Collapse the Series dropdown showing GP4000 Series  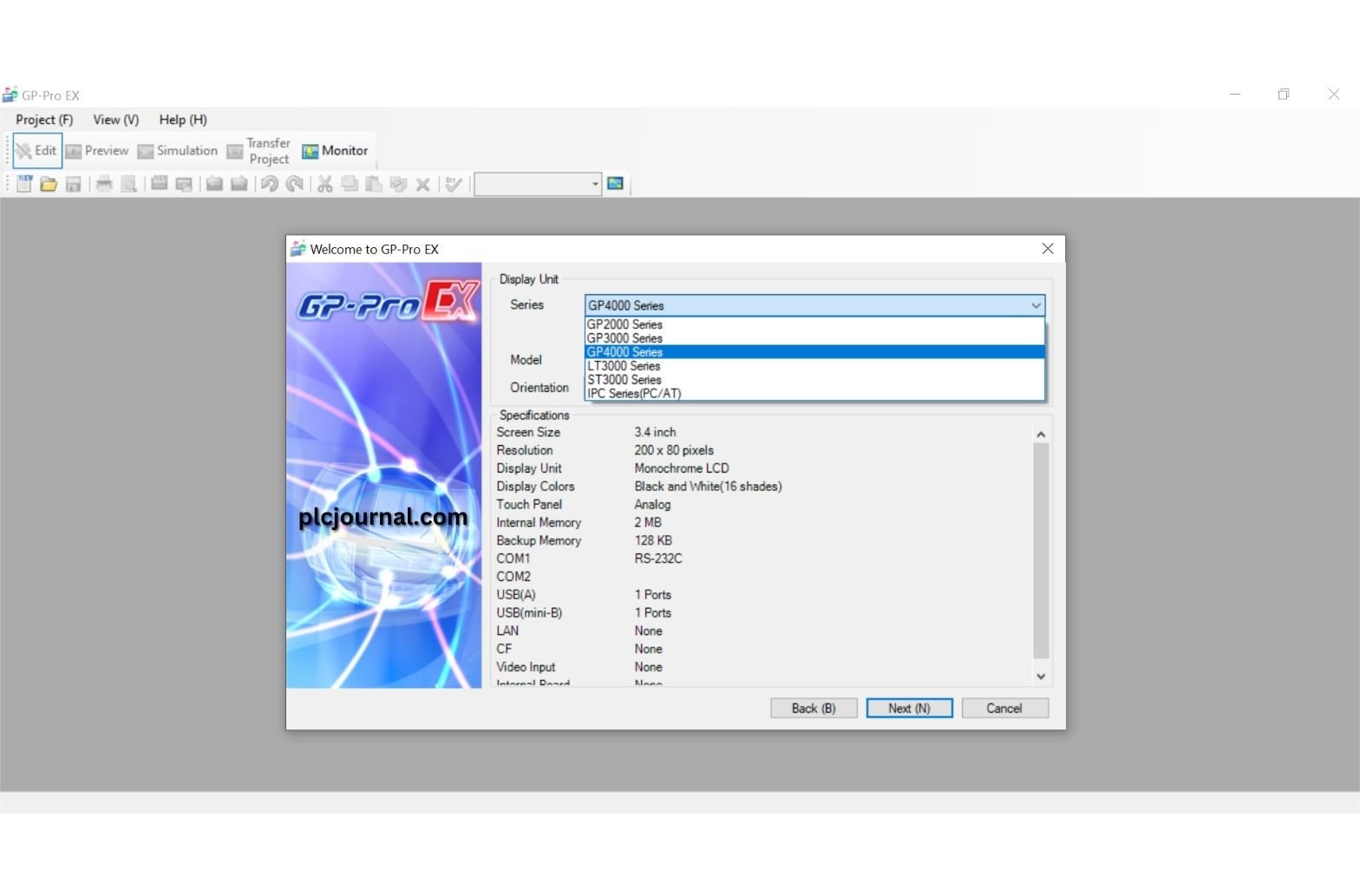[814, 305]
